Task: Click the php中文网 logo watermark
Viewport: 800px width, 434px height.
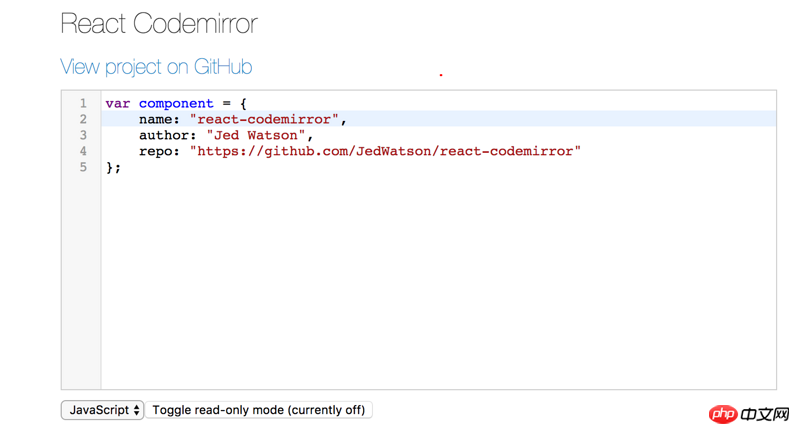Action: (x=748, y=414)
